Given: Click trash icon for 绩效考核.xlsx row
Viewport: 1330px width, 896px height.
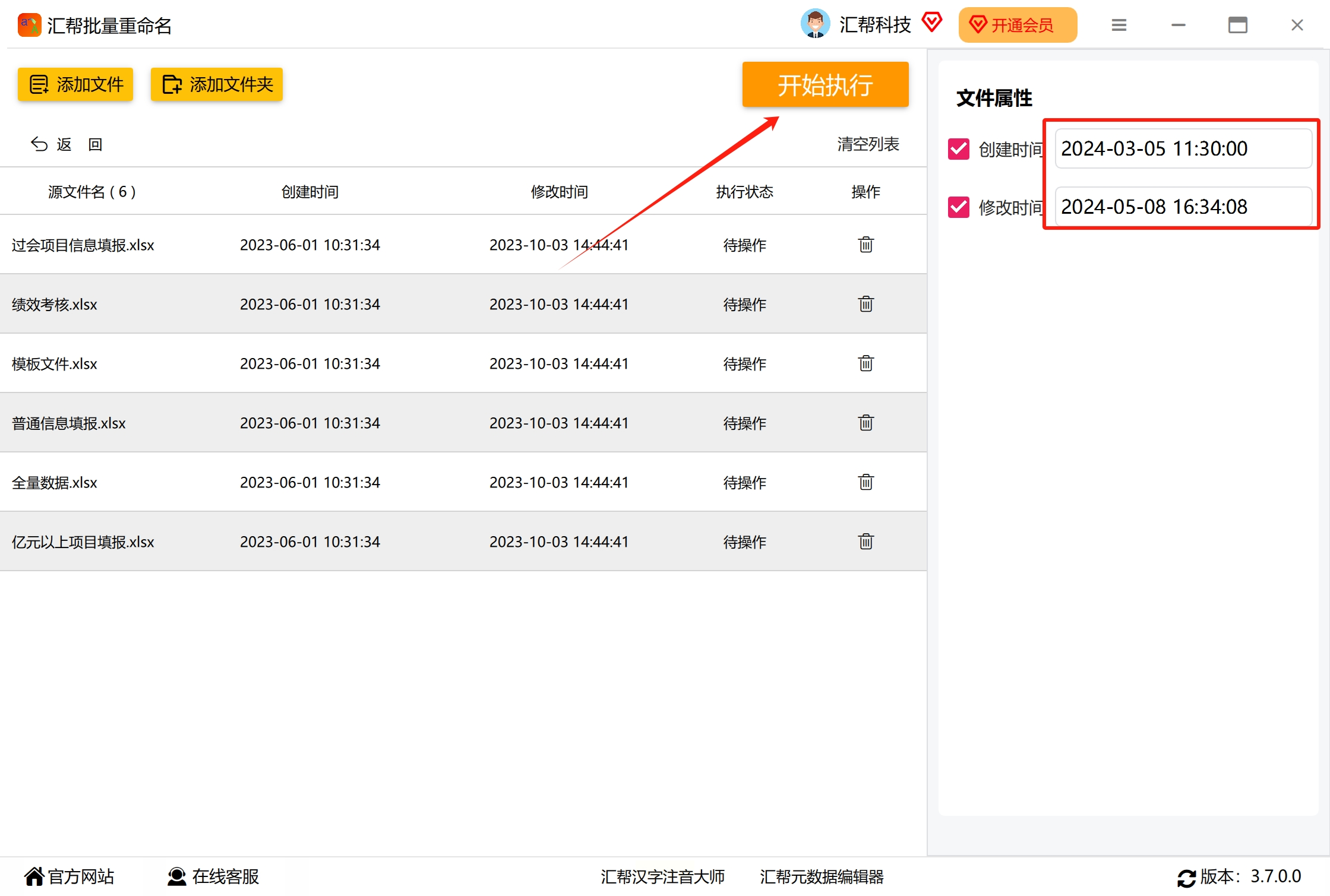Looking at the screenshot, I should tap(865, 304).
